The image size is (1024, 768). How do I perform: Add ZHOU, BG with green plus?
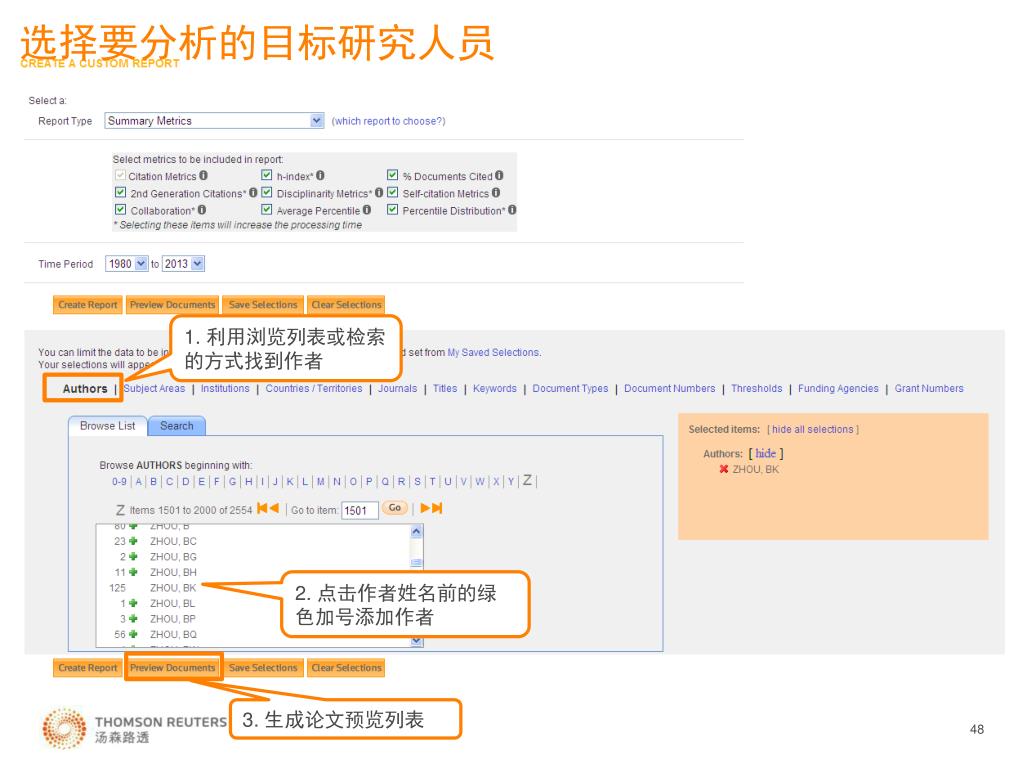(x=133, y=556)
